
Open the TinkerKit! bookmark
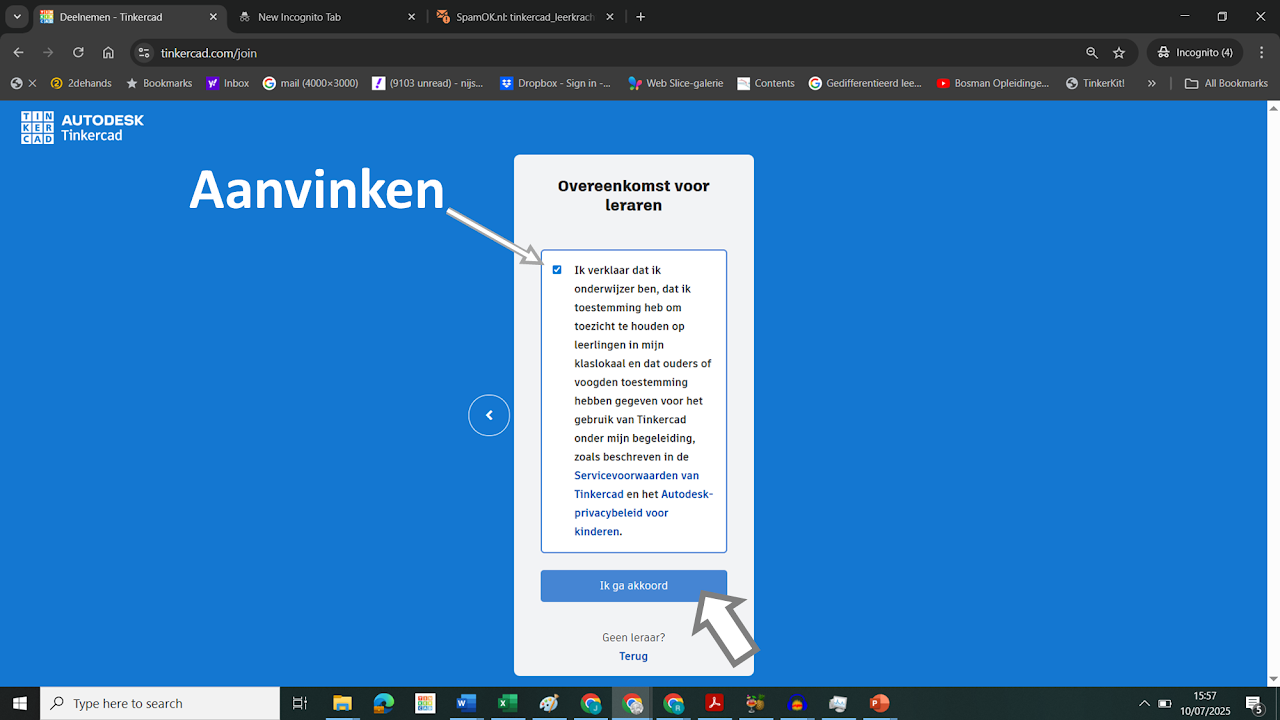[x=1096, y=83]
